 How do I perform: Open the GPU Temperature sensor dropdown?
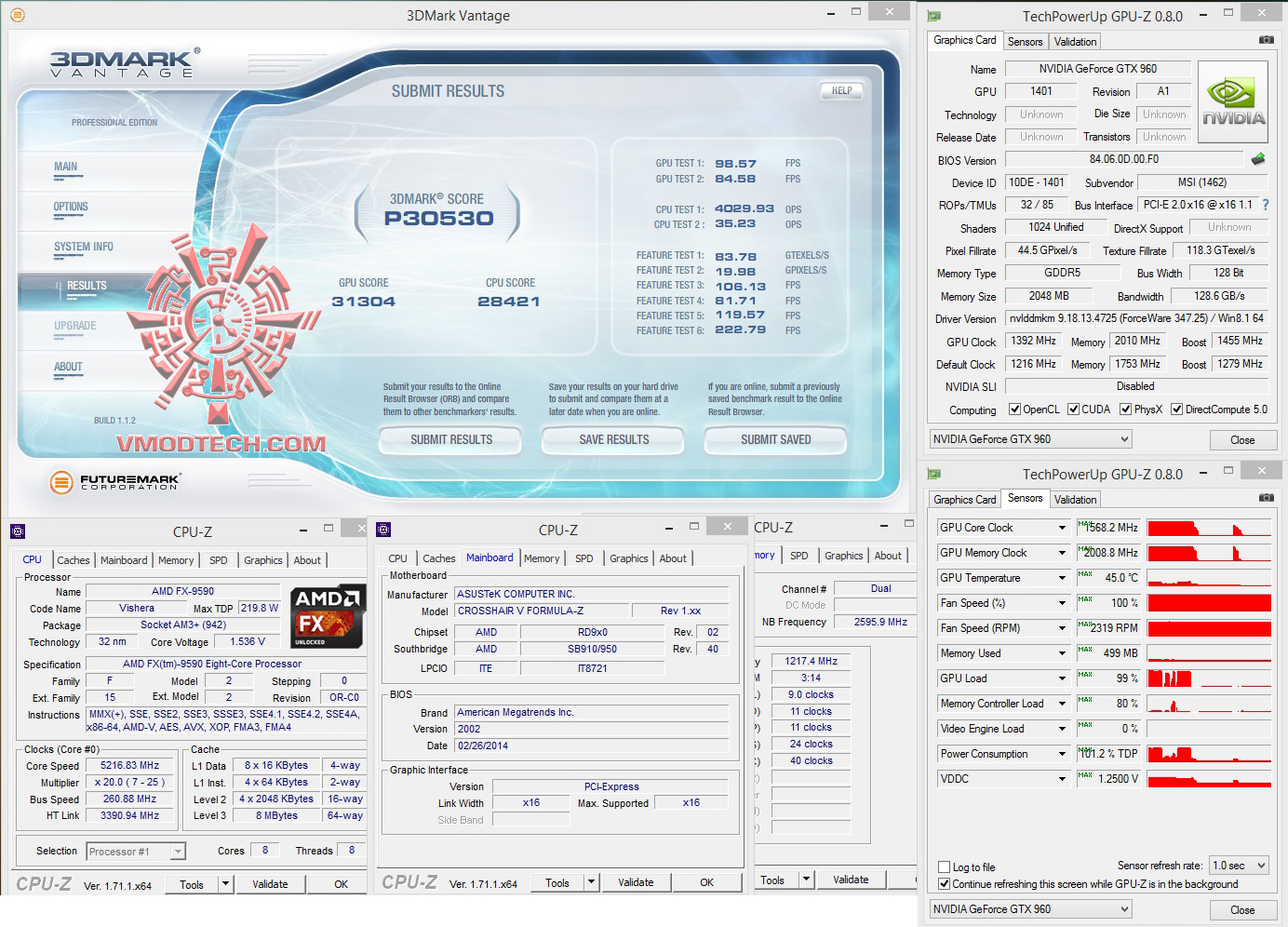pos(1062,578)
